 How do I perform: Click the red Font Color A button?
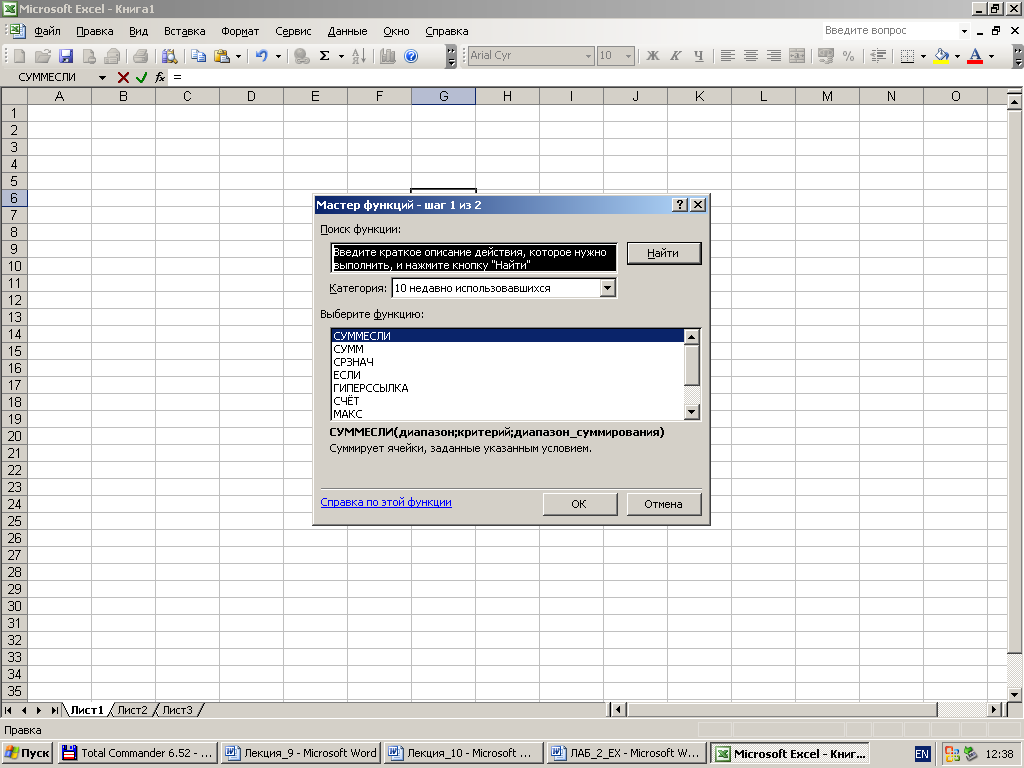[x=975, y=56]
